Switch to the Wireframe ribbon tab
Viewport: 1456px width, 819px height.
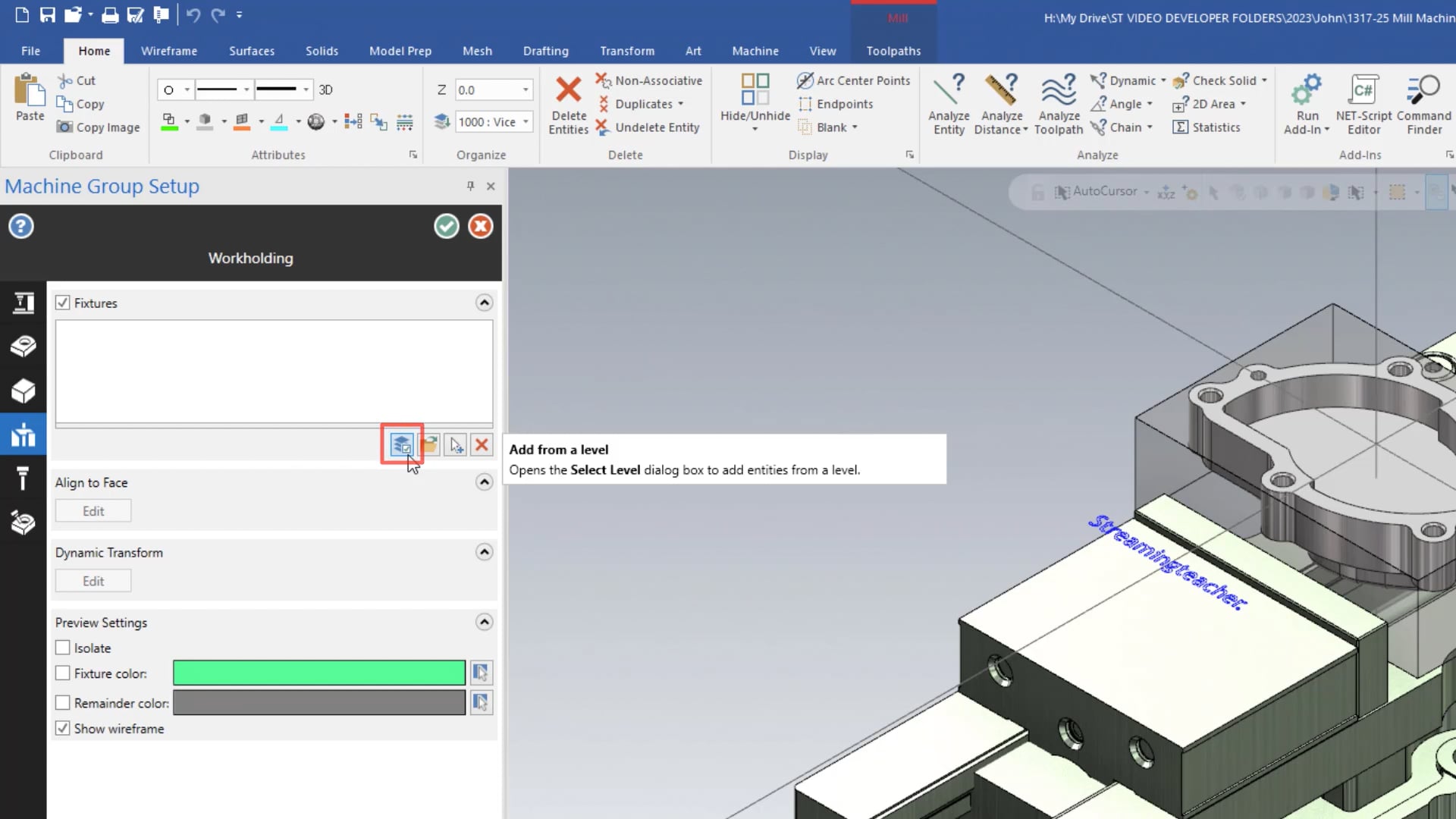(168, 51)
